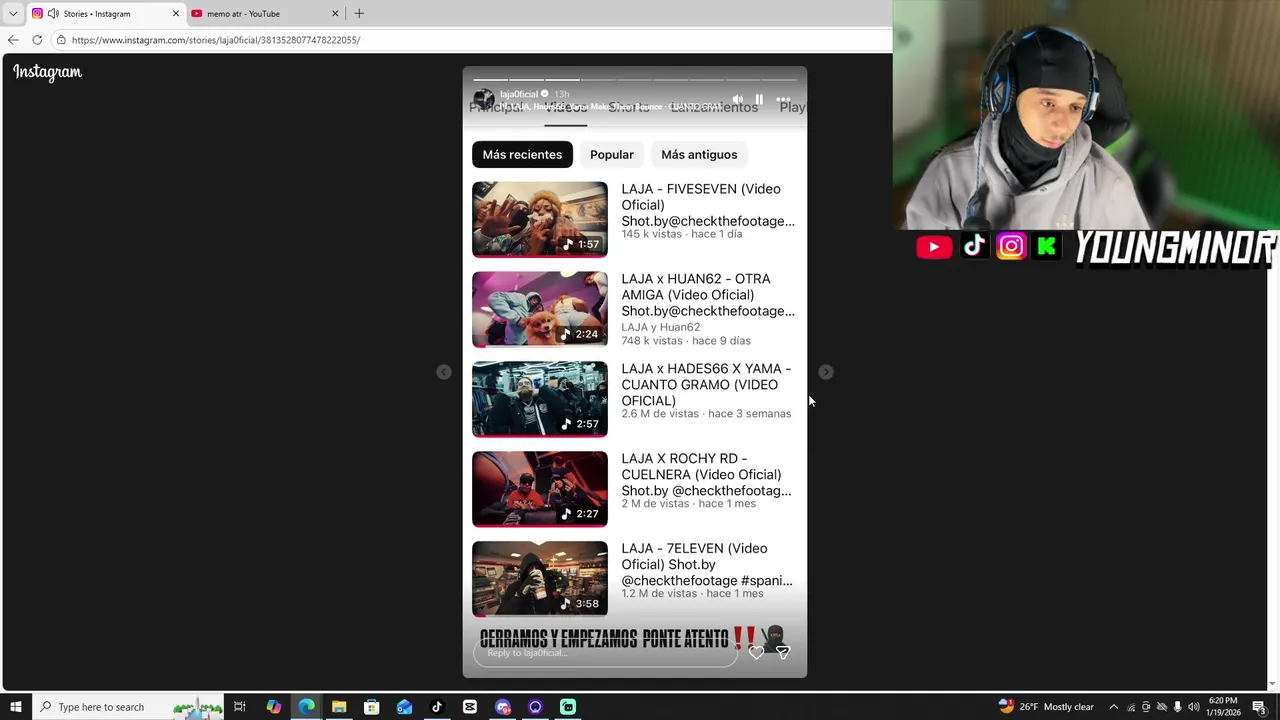Click the '145 k vistas · hace 1 día' text
This screenshot has height=720, width=1280.
682,234
